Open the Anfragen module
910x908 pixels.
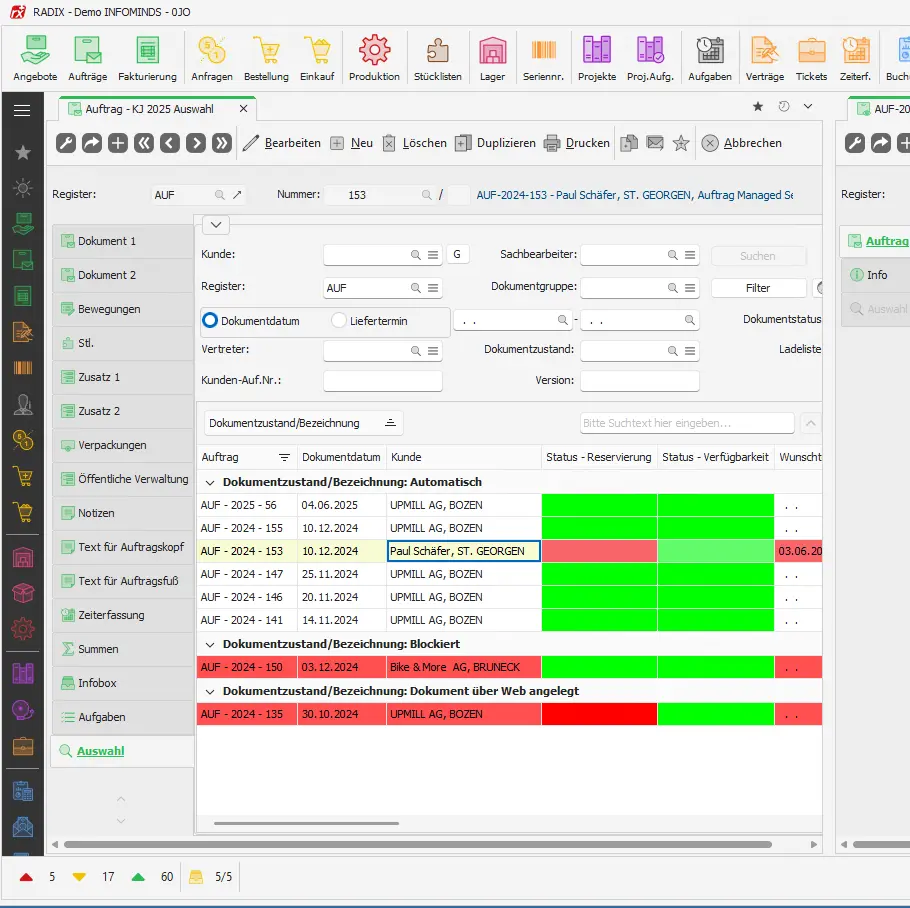(212, 58)
